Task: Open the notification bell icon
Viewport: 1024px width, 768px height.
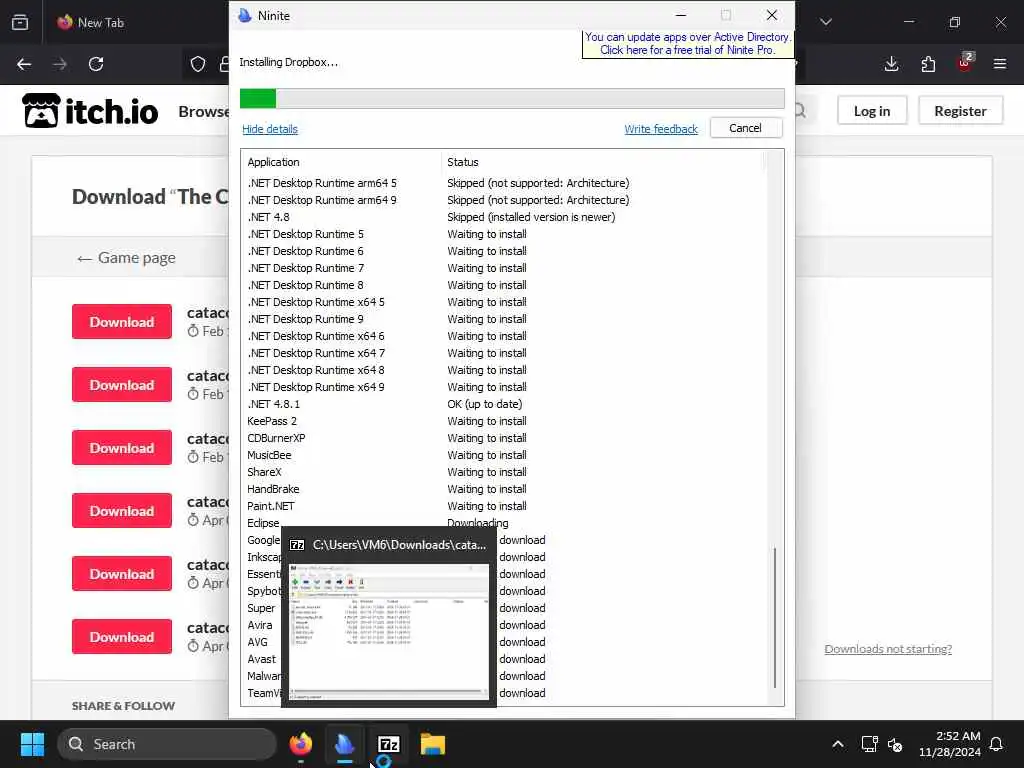Action: [997, 744]
